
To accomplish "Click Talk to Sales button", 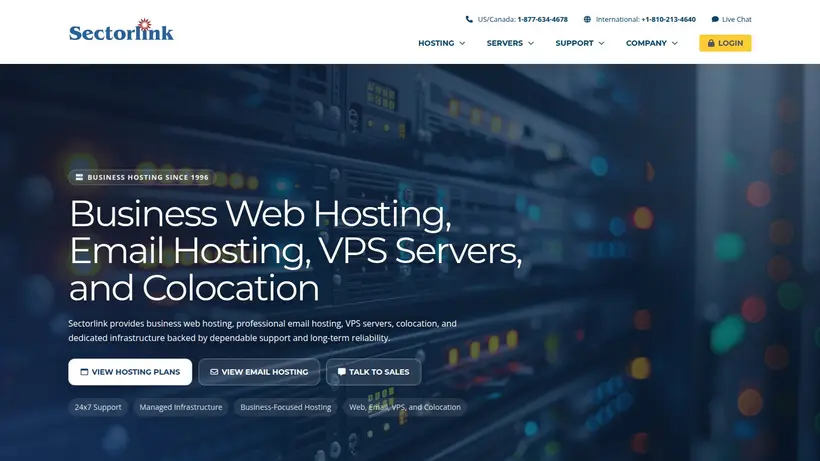I will 373,372.
